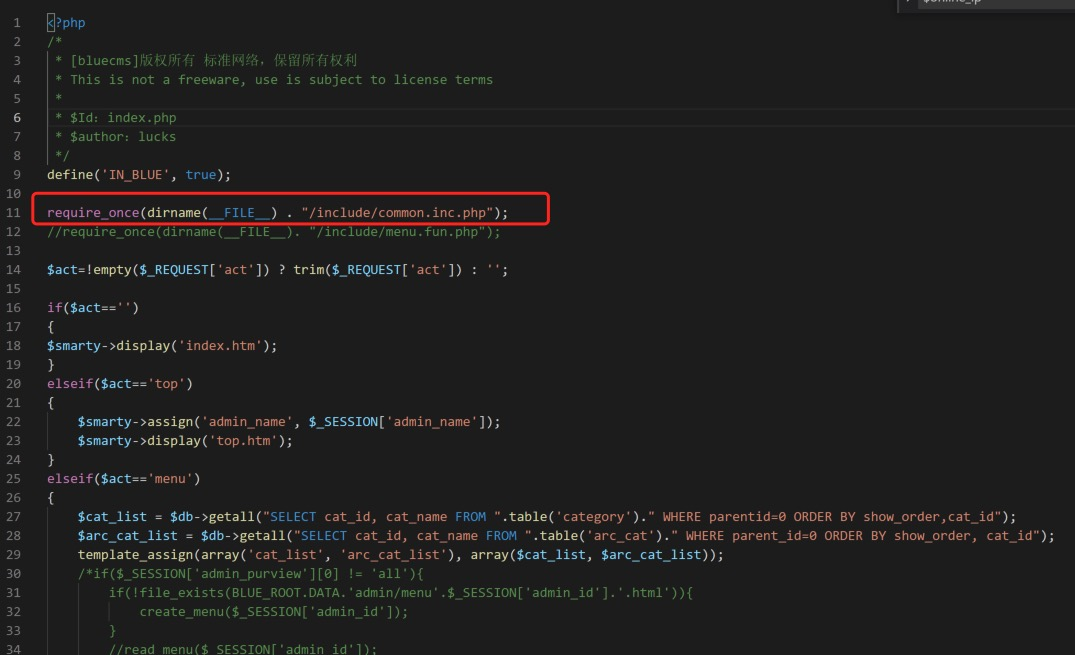The height and width of the screenshot is (655, 1075).
Task: Click line number 9 in the gutter
Action: (x=16, y=175)
